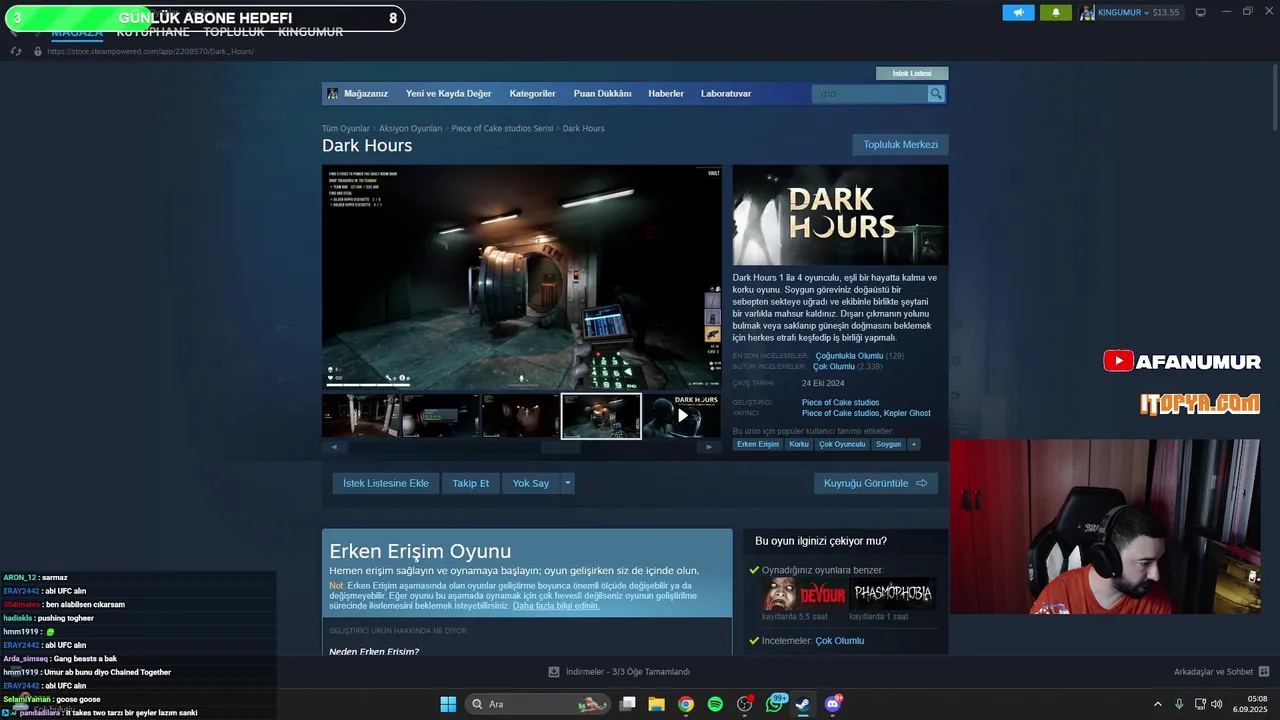Click Kuyruğu Görüntüle button
The image size is (1280, 720).
point(875,483)
